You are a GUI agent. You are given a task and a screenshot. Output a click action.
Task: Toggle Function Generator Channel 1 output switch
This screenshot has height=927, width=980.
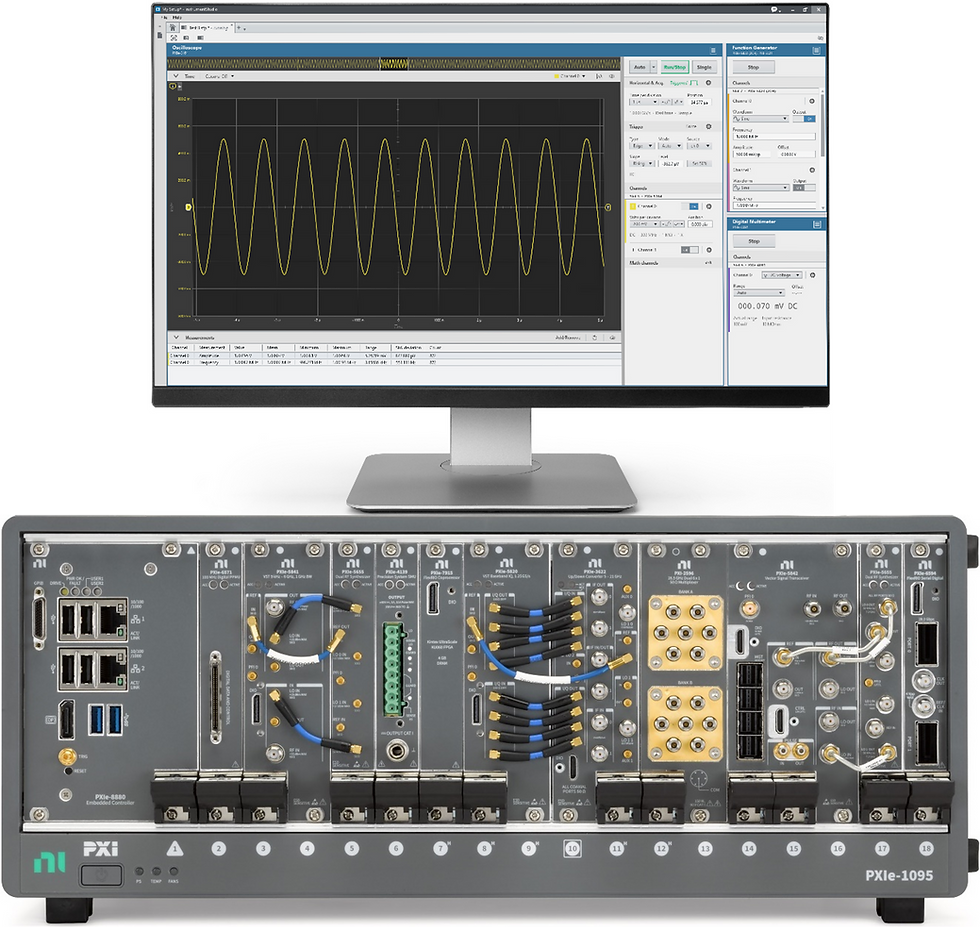coord(804,188)
